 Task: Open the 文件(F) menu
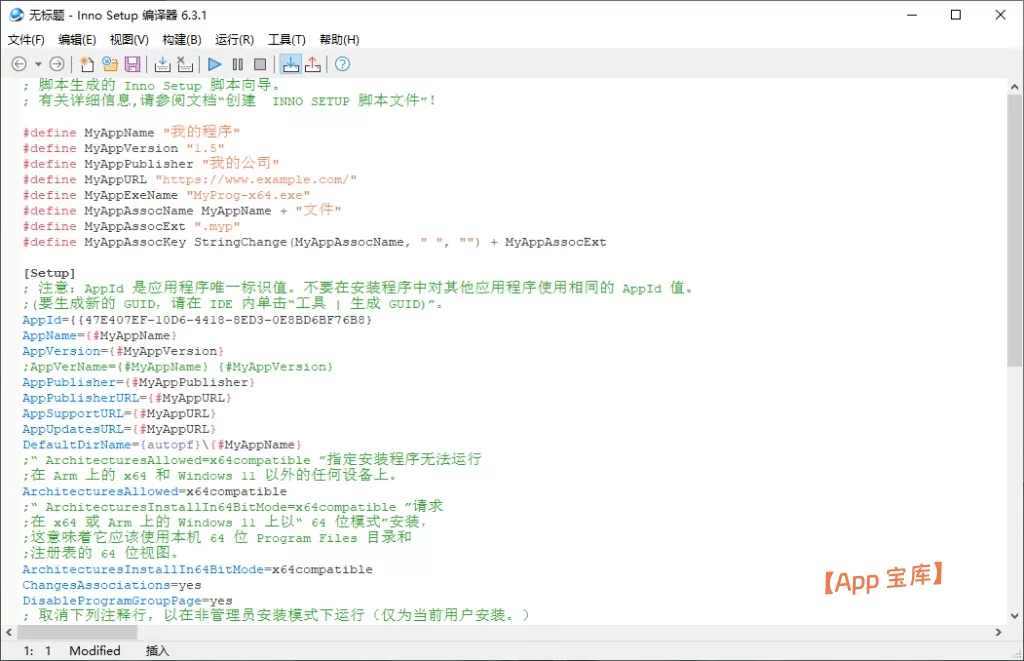pyautogui.click(x=26, y=39)
